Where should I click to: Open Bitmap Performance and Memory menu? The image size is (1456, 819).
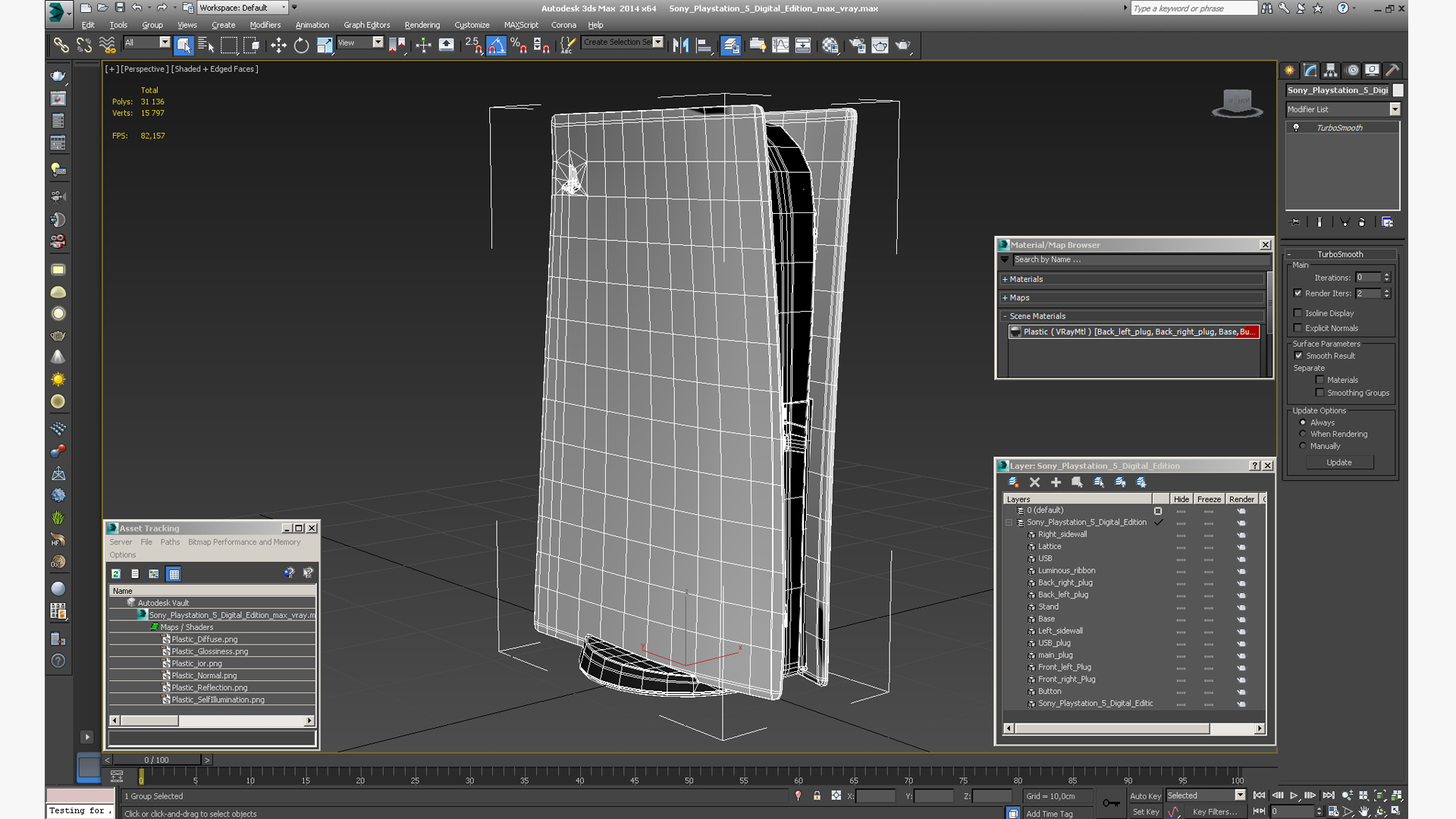click(x=244, y=542)
